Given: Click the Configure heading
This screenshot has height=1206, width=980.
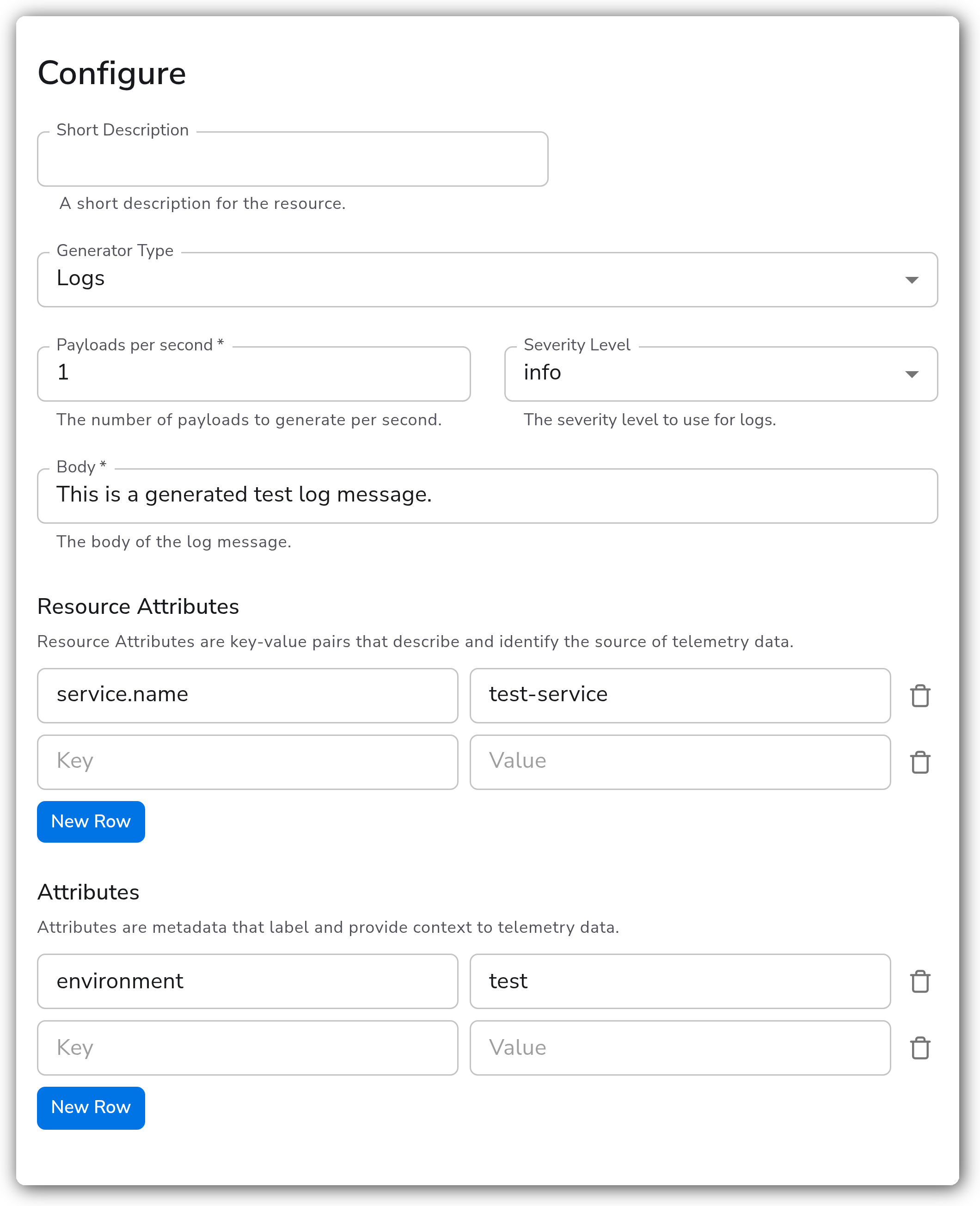Looking at the screenshot, I should pos(112,74).
